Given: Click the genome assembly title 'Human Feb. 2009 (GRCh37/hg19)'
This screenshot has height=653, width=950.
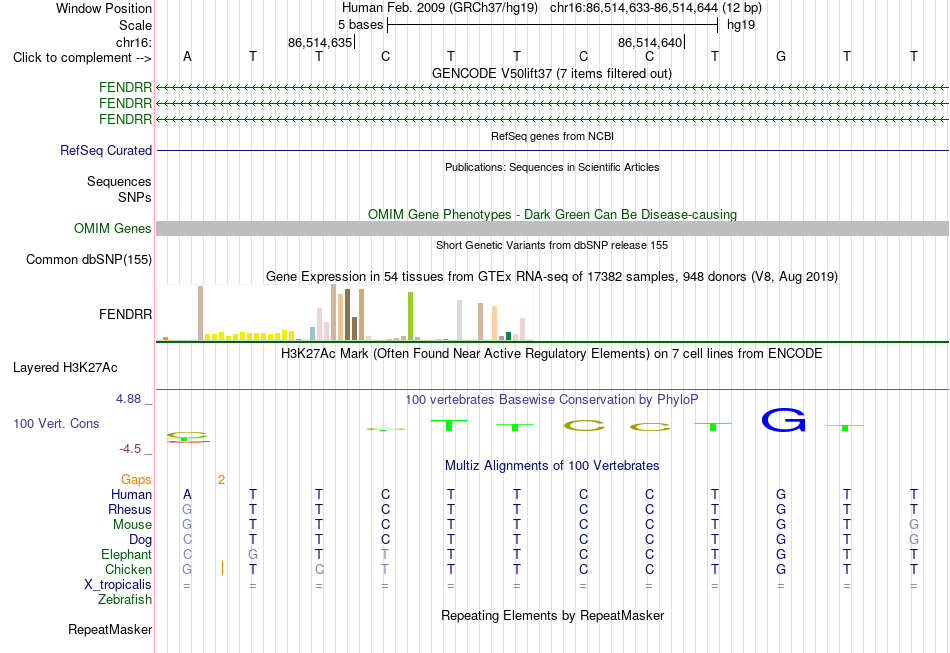Looking at the screenshot, I should (x=440, y=8).
